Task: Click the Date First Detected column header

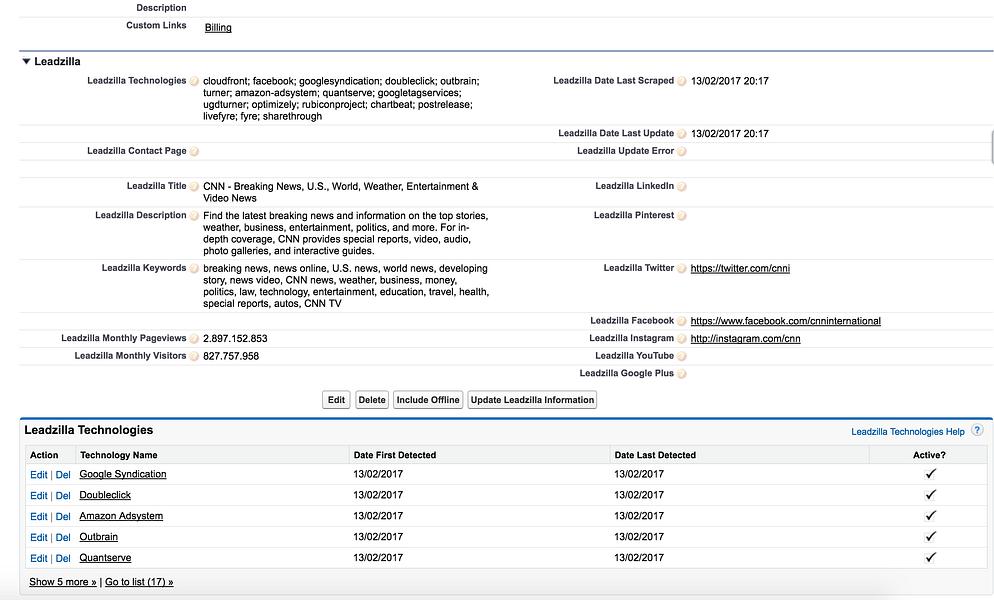Action: 395,455
